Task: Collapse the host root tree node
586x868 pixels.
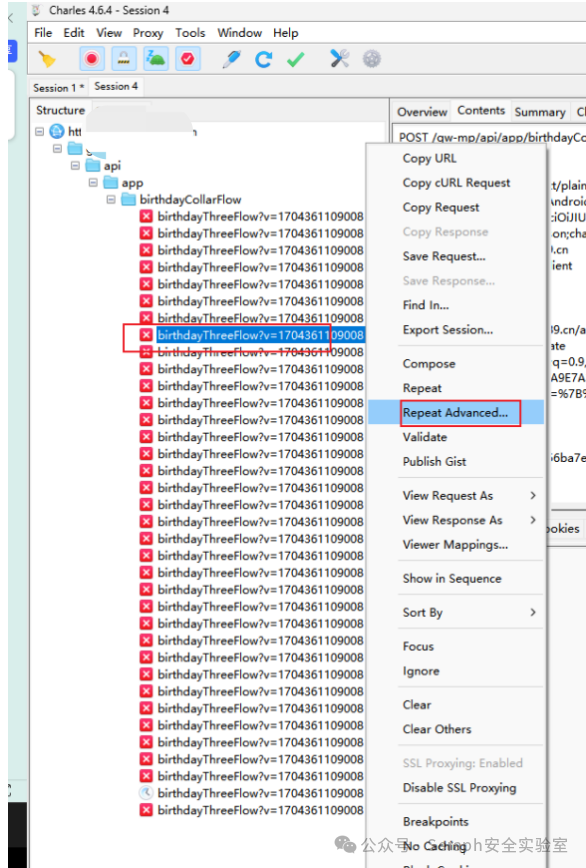Action: coord(39,132)
